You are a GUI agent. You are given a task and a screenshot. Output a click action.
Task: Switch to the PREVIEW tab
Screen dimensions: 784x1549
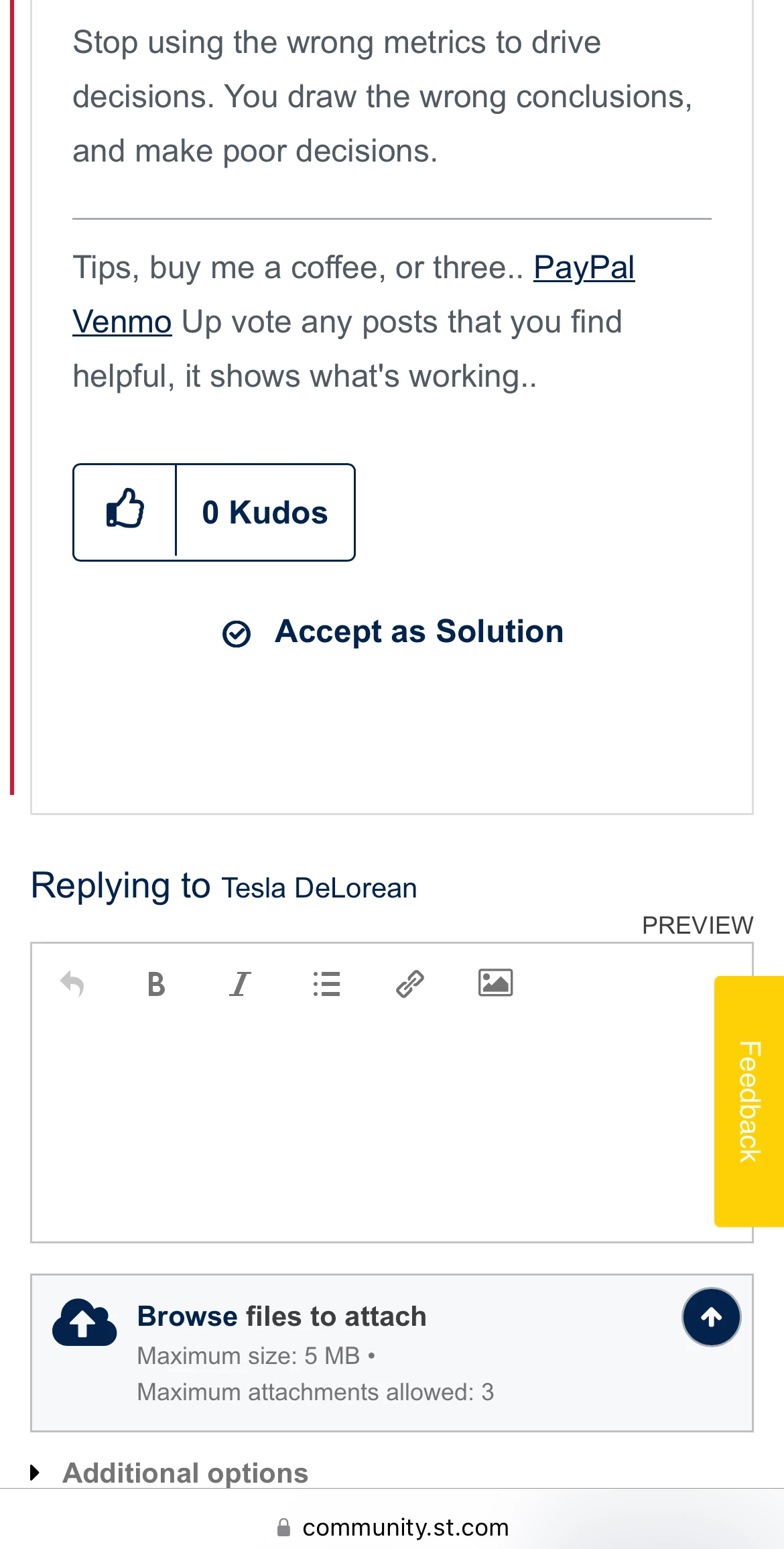(x=698, y=925)
